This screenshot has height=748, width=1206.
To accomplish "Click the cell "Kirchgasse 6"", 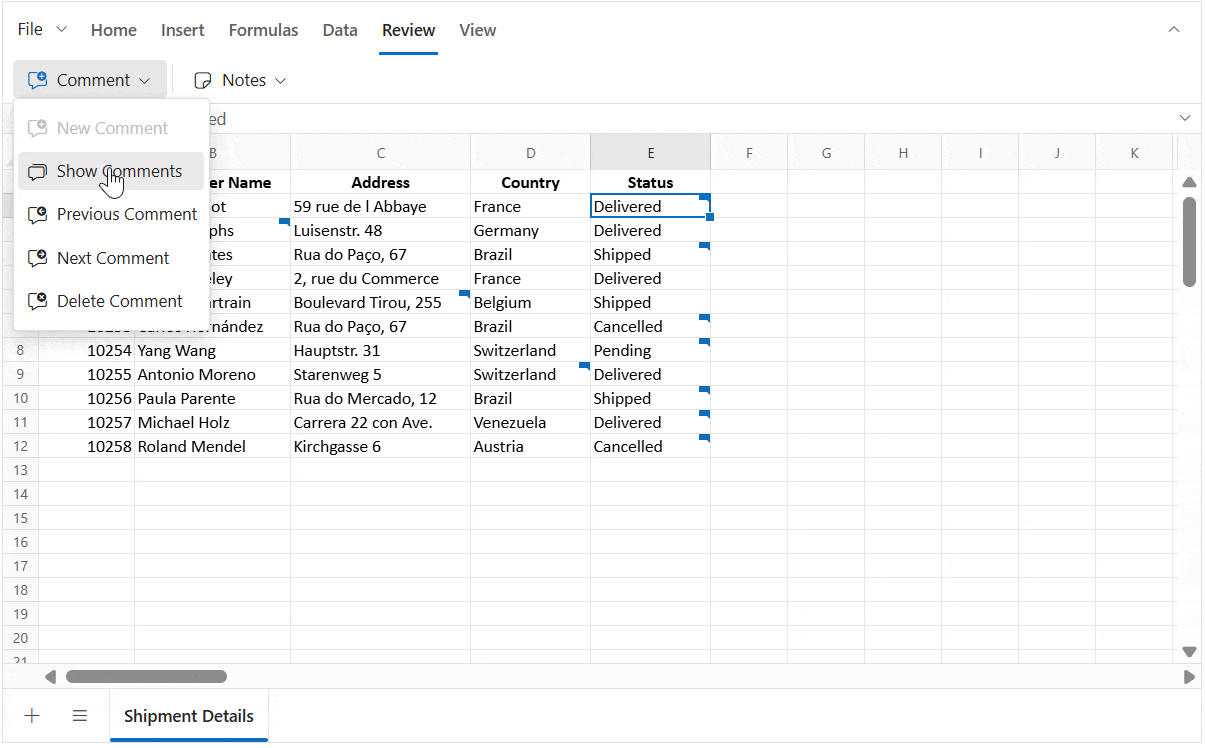I will click(381, 446).
